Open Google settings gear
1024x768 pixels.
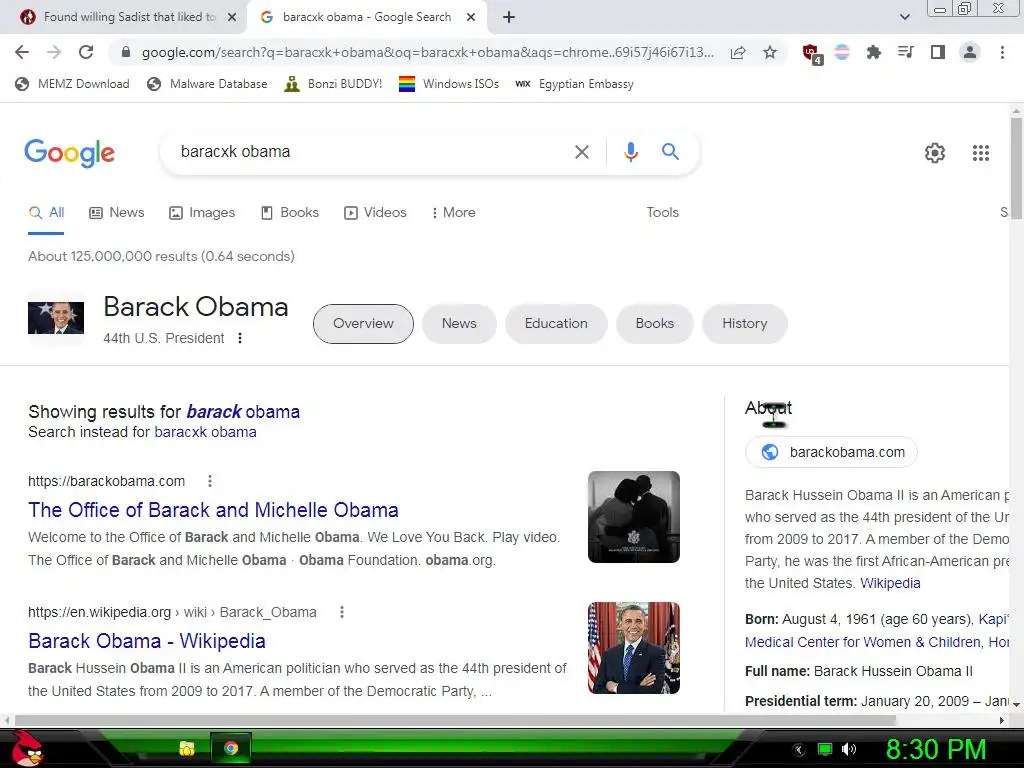click(x=935, y=153)
